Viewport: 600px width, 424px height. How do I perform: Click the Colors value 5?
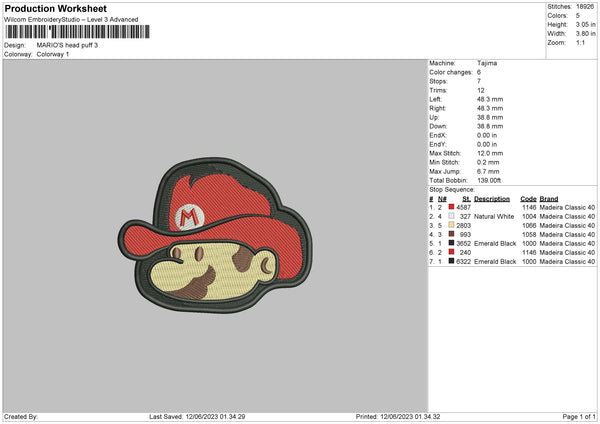click(x=578, y=16)
